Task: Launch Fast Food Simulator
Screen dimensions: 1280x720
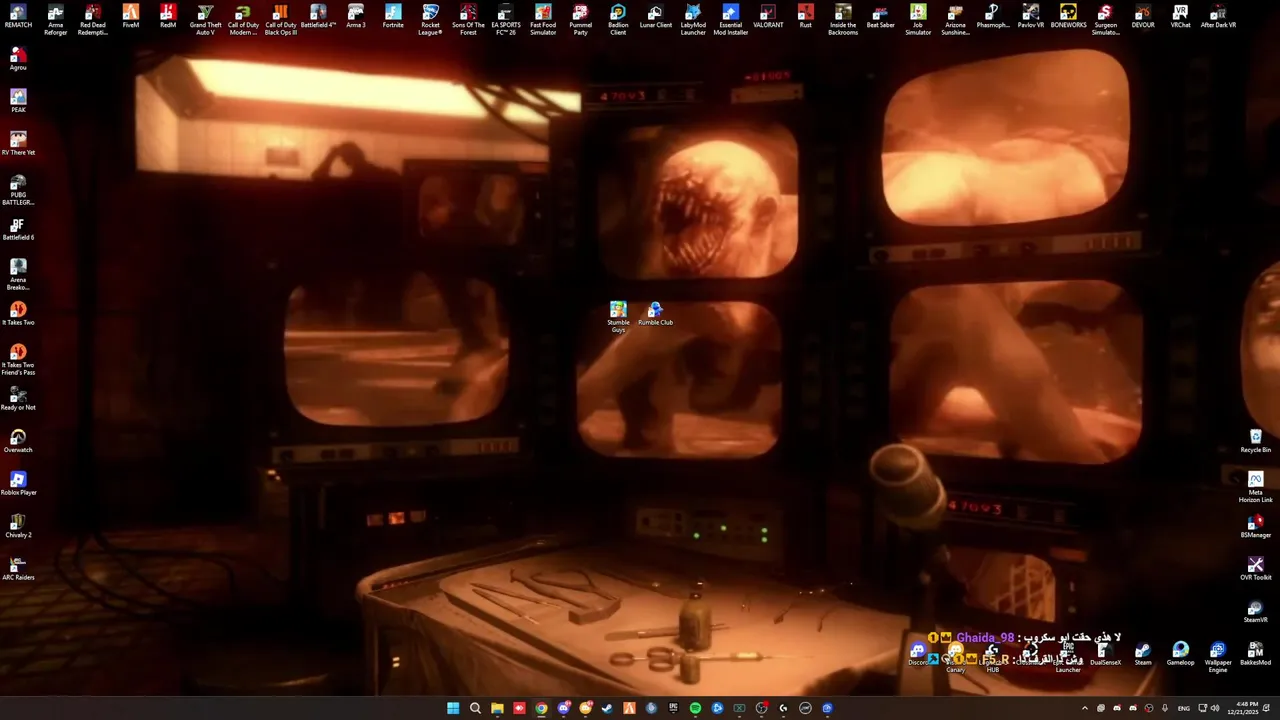Action: (543, 20)
